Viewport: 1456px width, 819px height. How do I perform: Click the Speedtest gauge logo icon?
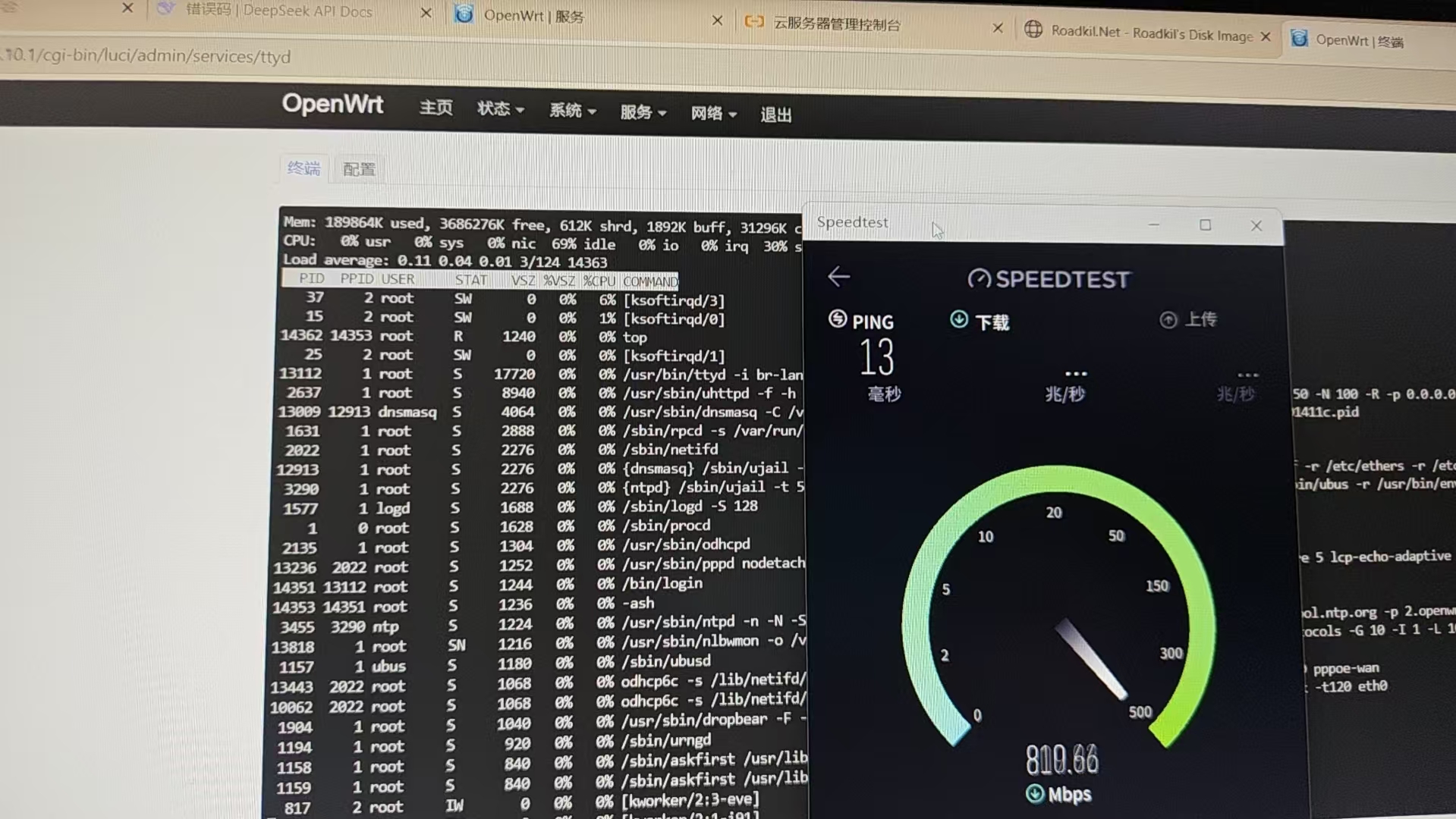pos(979,279)
